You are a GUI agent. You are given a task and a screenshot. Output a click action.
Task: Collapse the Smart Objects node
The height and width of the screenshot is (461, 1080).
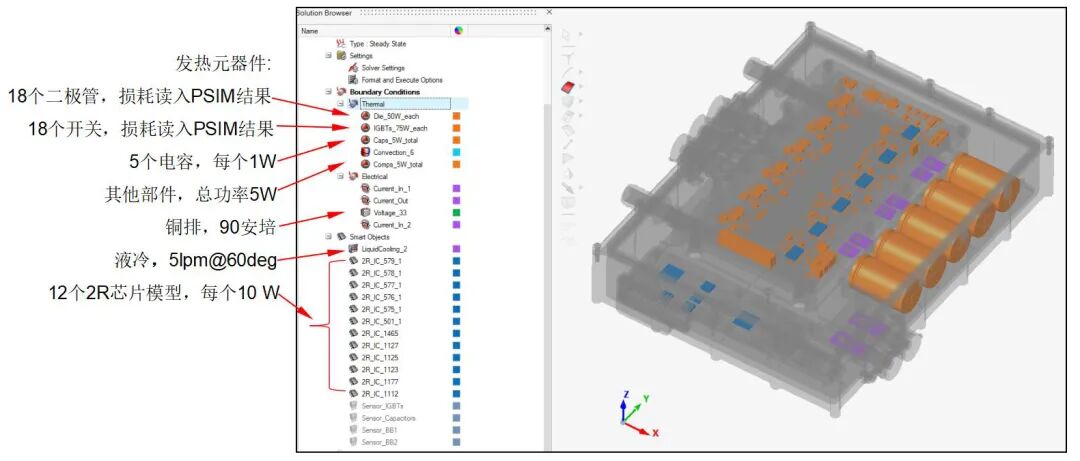(x=329, y=236)
